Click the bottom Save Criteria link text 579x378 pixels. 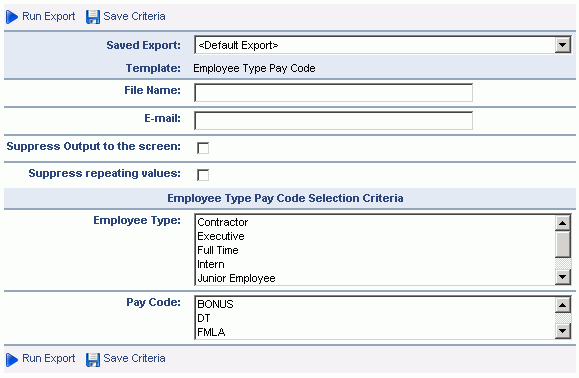pos(134,358)
